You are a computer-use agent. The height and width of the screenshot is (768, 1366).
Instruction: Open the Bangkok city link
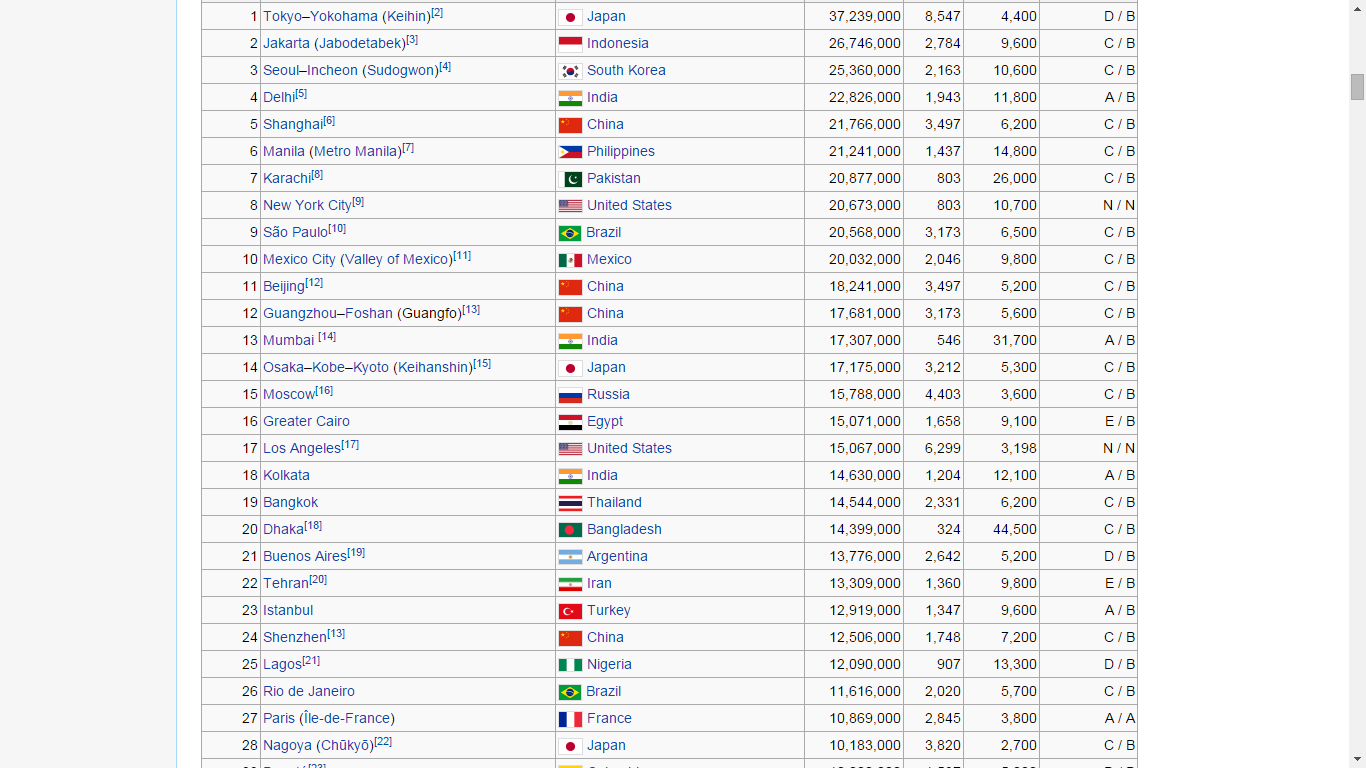290,503
